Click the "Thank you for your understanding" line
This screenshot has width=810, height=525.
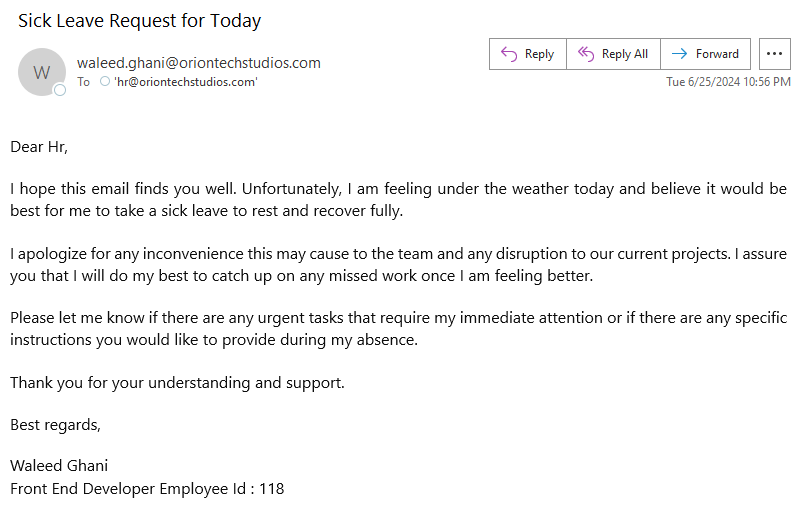coord(177,382)
